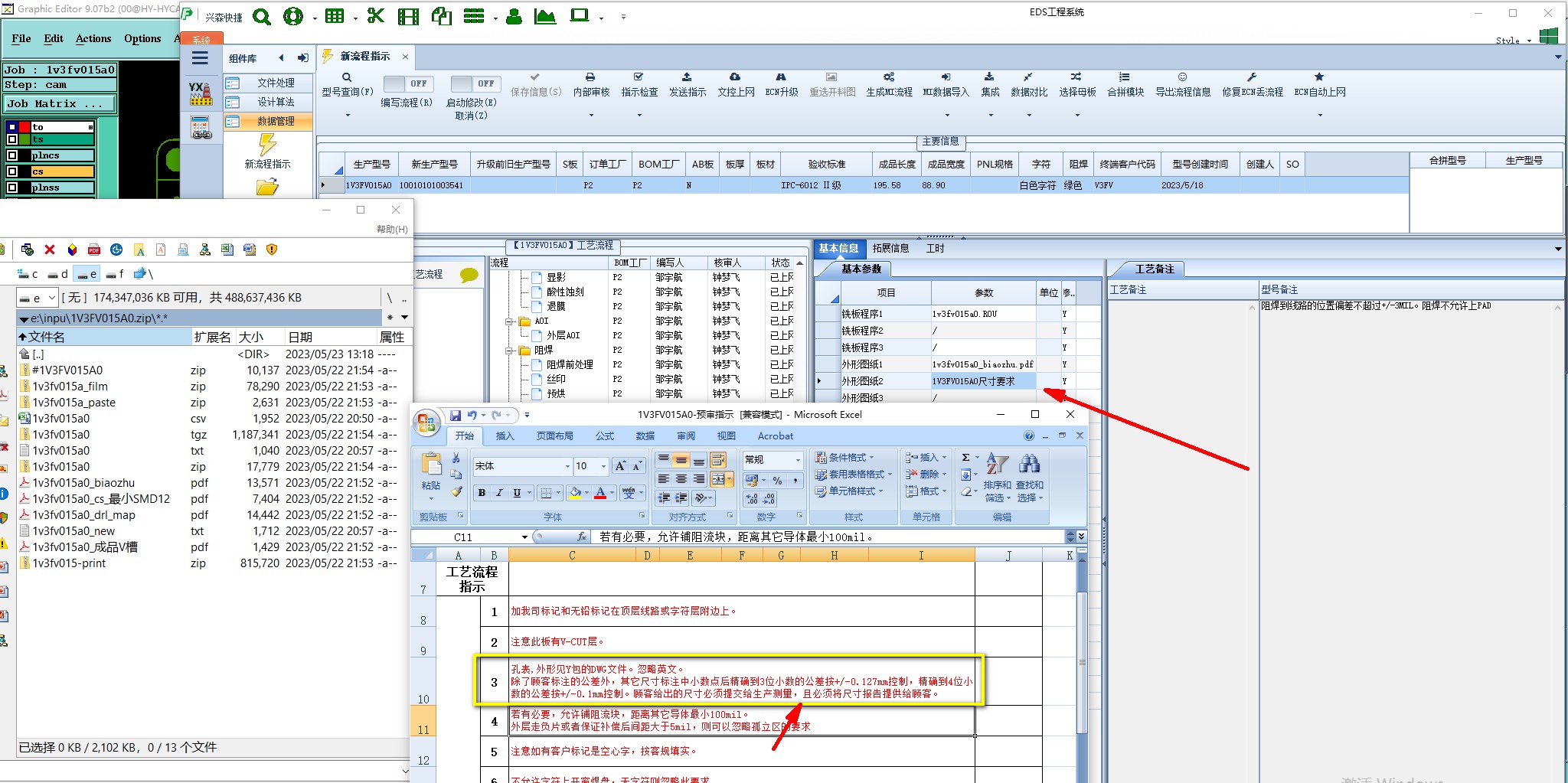Screen dimensions: 1568x783
Task: Collapse the AOI tree node in the process list
Action: (510, 321)
